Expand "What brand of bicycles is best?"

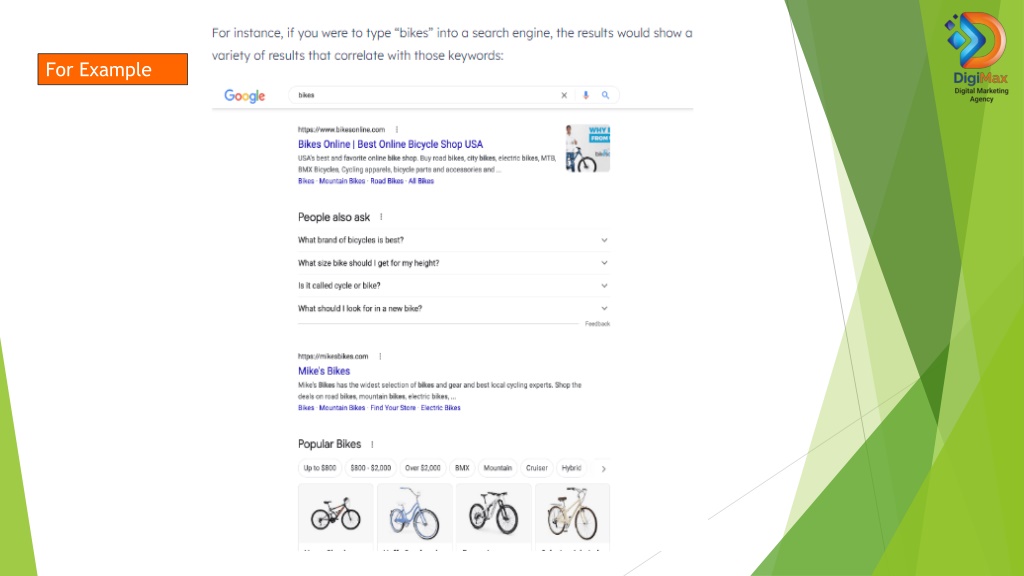point(453,240)
